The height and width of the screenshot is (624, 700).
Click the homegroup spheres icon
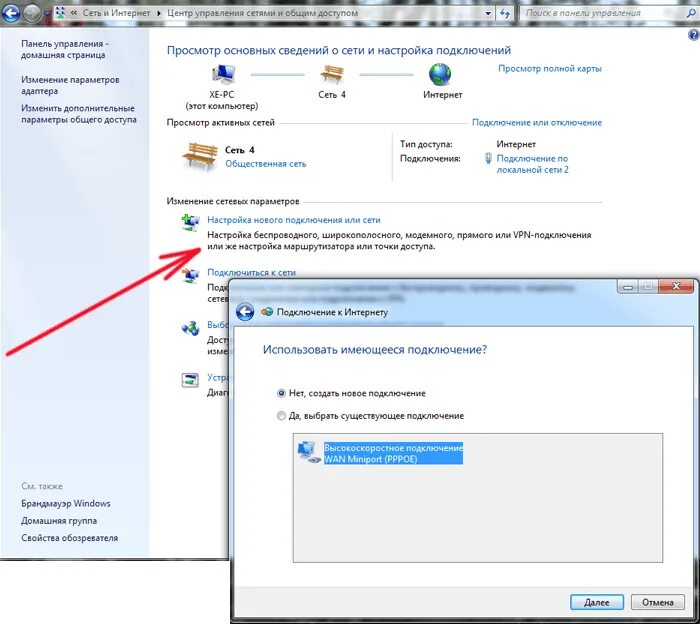coord(191,329)
